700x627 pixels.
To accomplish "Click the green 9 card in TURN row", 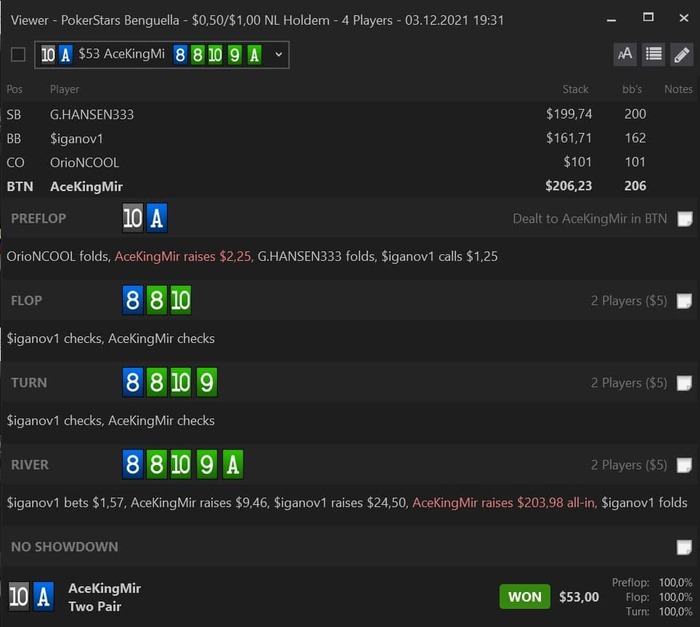I will (207, 383).
